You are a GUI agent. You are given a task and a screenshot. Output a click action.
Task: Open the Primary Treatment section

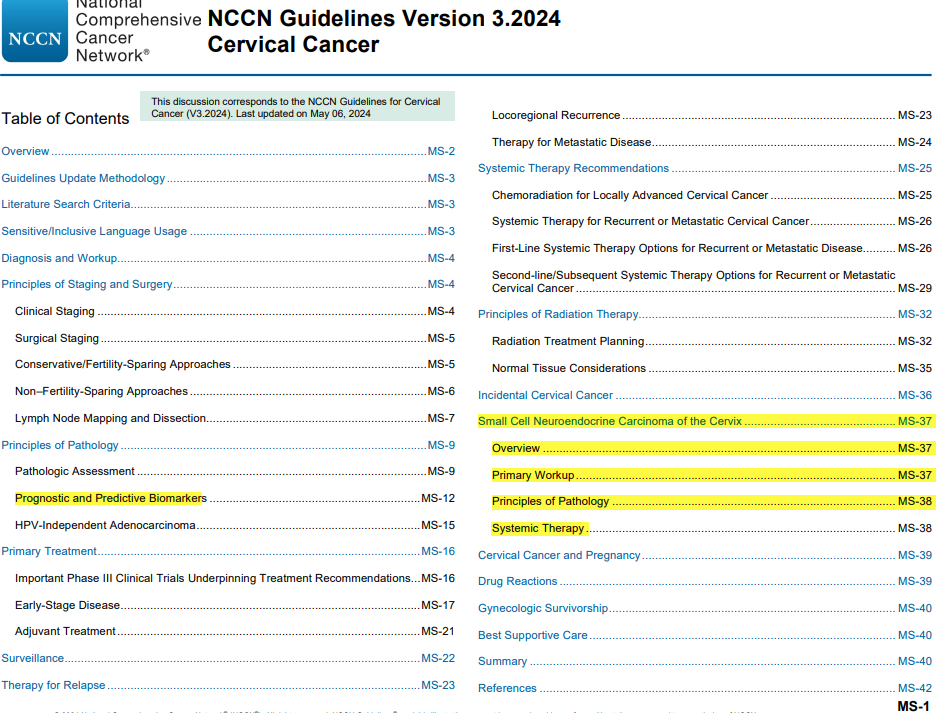[x=228, y=551]
